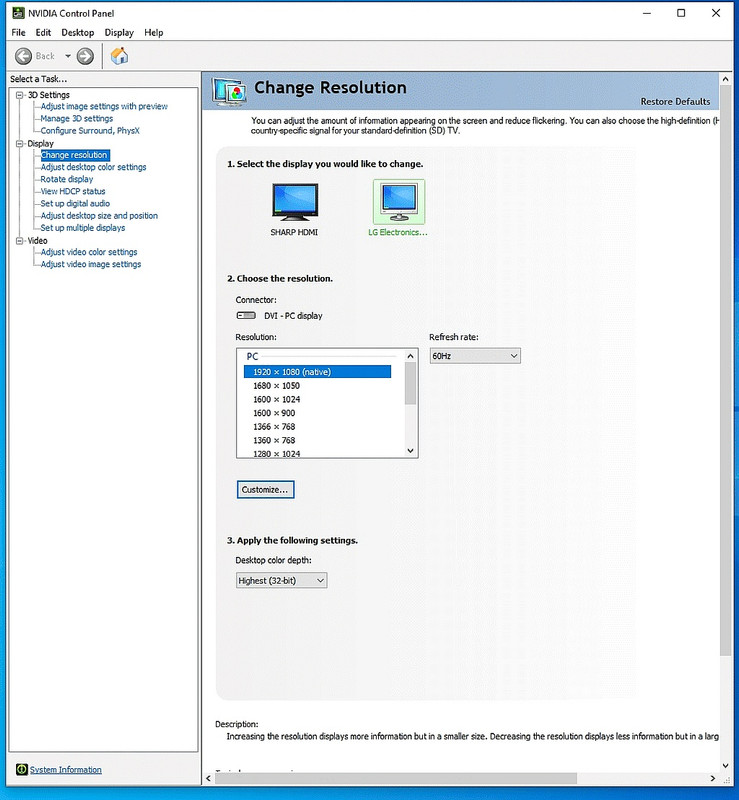Open Set up digital audio

click(x=75, y=203)
